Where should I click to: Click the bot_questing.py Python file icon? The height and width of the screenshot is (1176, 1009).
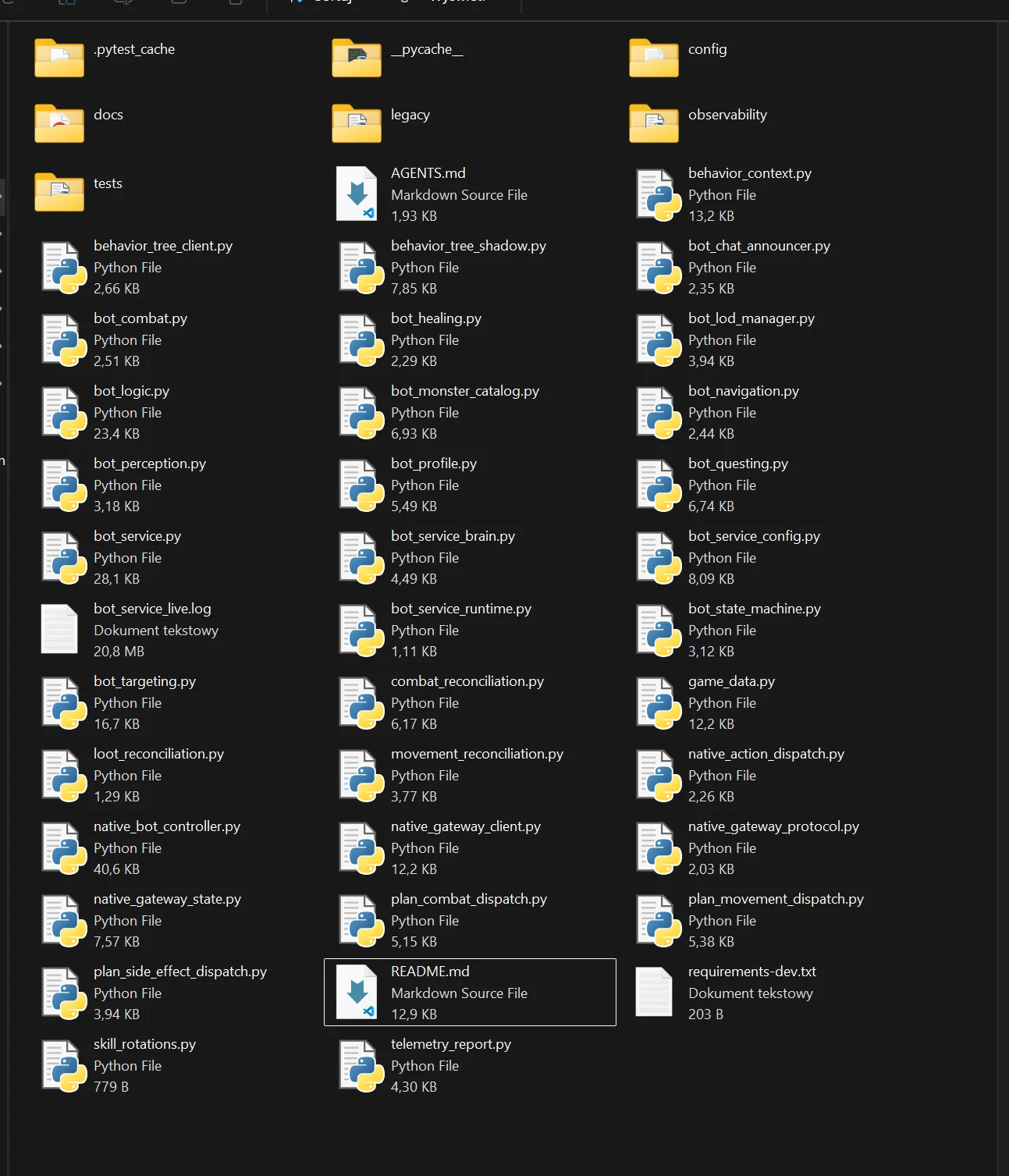click(659, 485)
